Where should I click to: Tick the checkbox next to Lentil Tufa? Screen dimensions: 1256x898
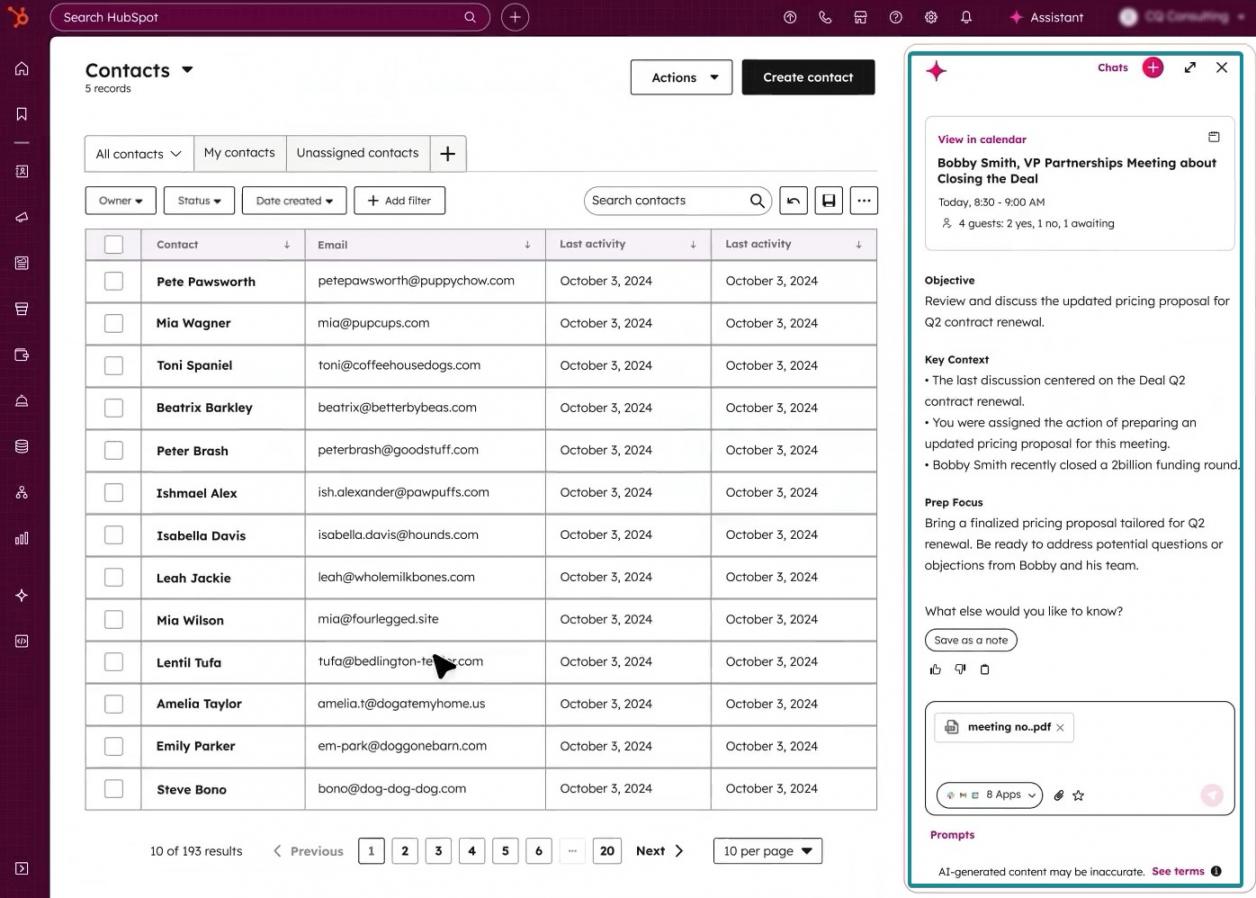click(x=114, y=662)
